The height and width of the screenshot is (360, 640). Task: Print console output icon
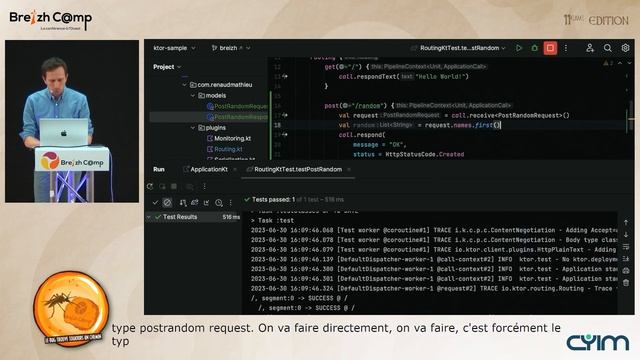(x=626, y=271)
